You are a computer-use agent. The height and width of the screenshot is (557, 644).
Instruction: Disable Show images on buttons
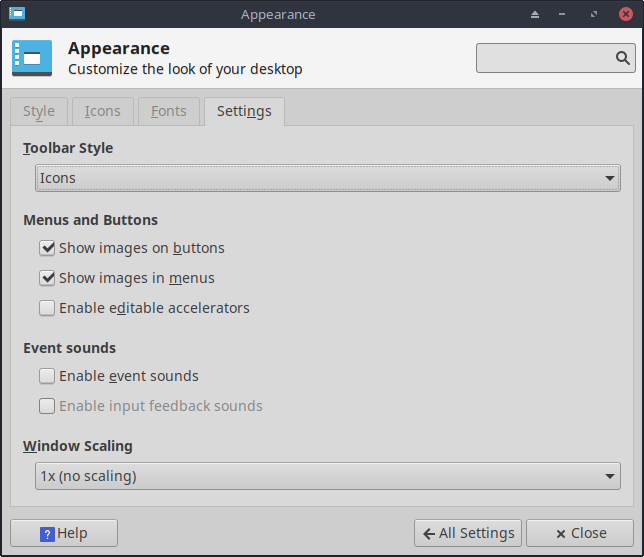click(47, 248)
